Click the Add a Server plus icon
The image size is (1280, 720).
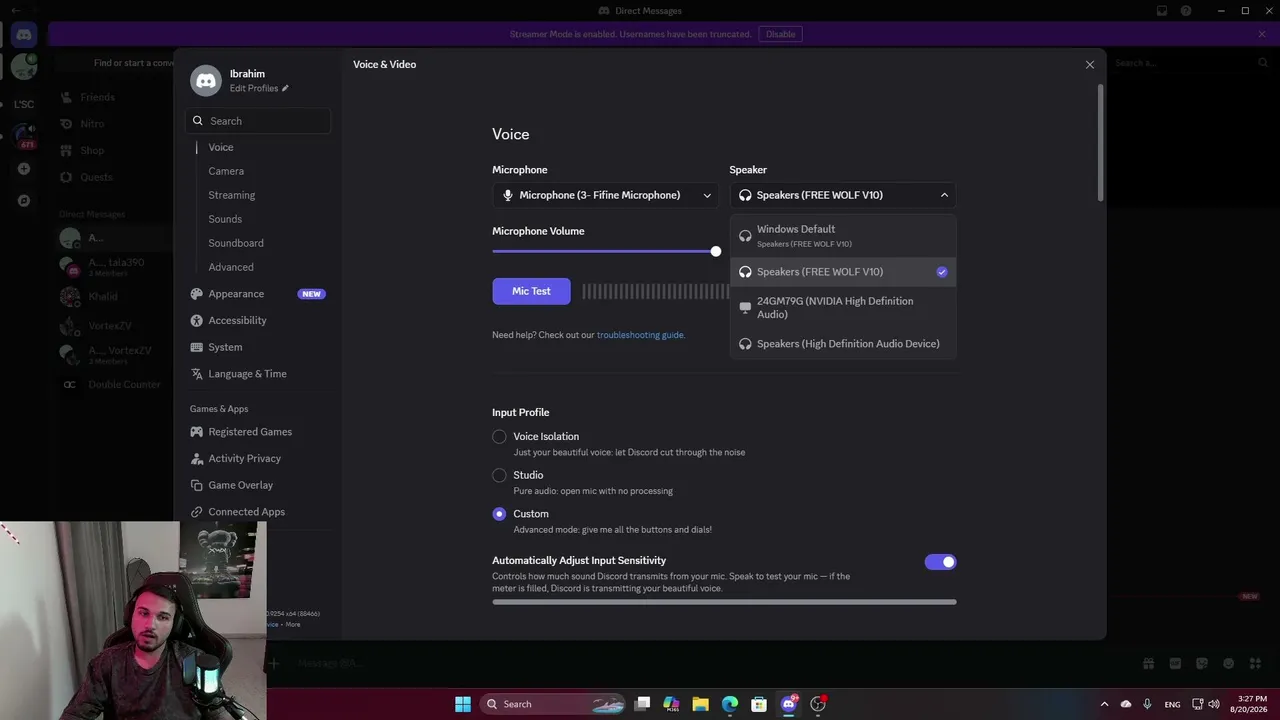coord(24,169)
